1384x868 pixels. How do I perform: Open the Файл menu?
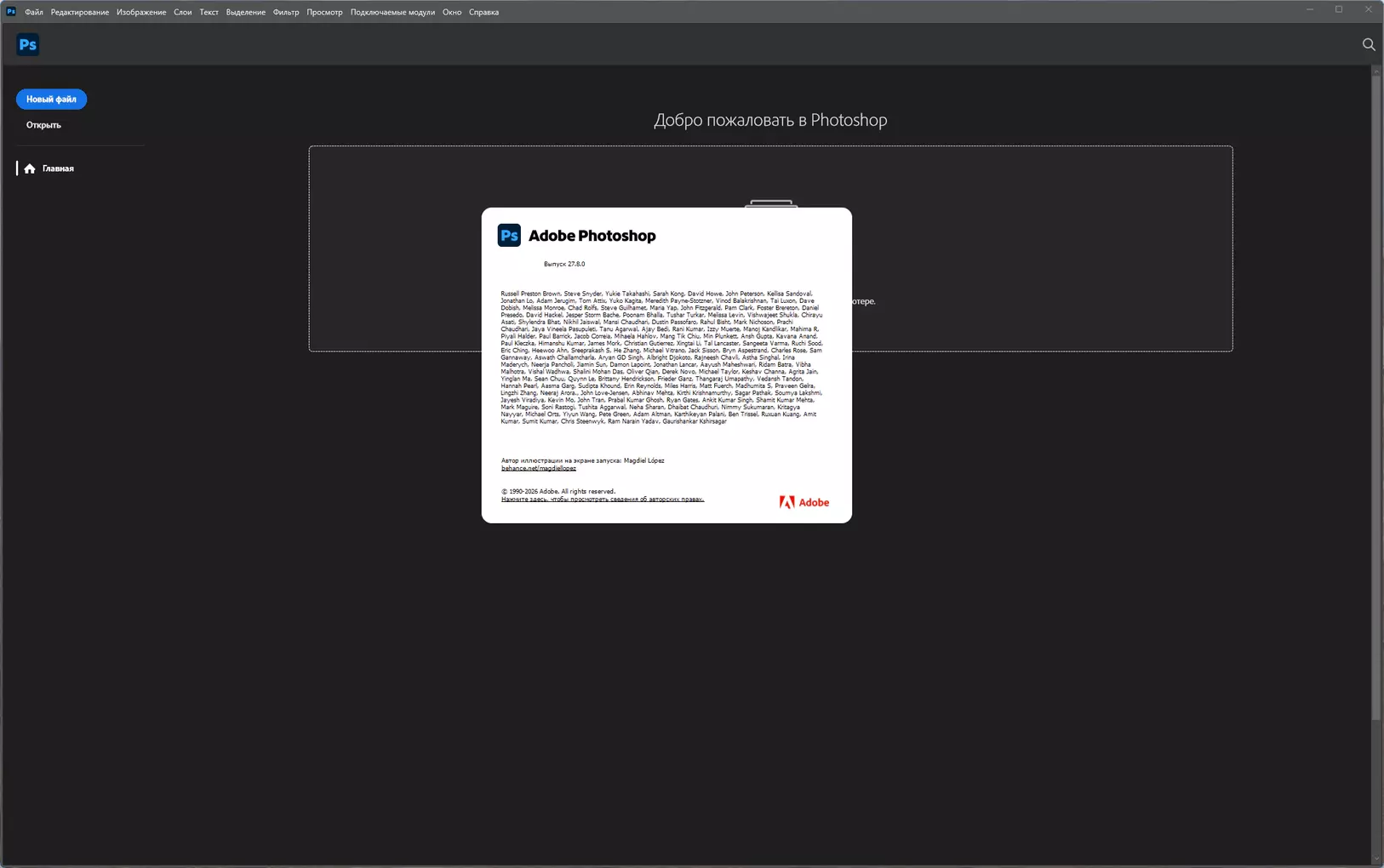(x=34, y=12)
